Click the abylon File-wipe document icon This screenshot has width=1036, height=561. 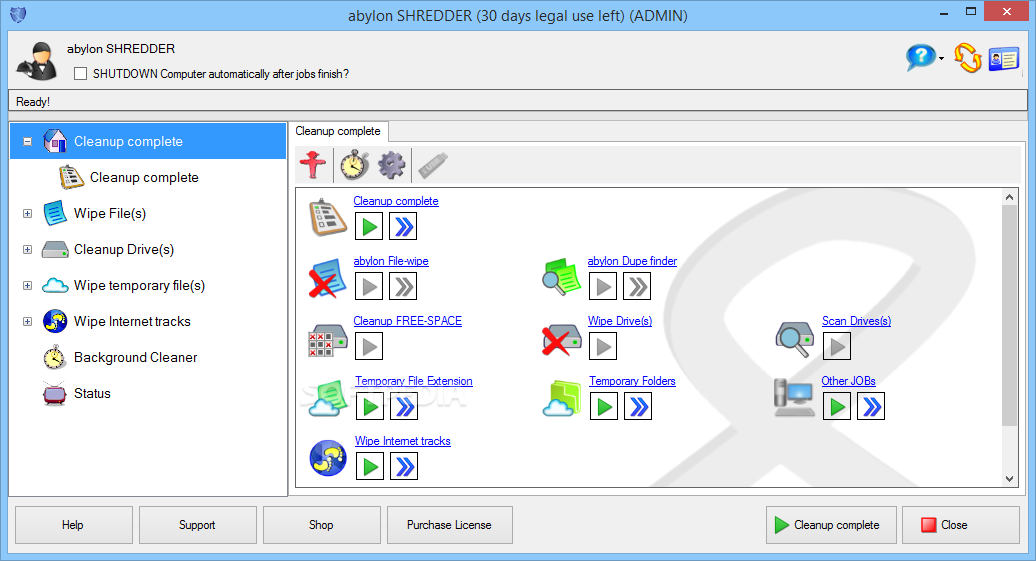tap(328, 278)
